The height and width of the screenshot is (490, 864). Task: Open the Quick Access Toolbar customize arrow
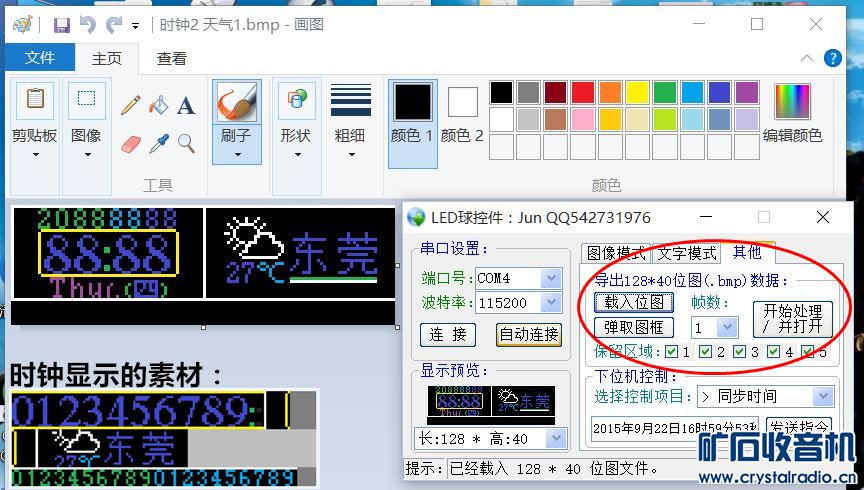136,26
